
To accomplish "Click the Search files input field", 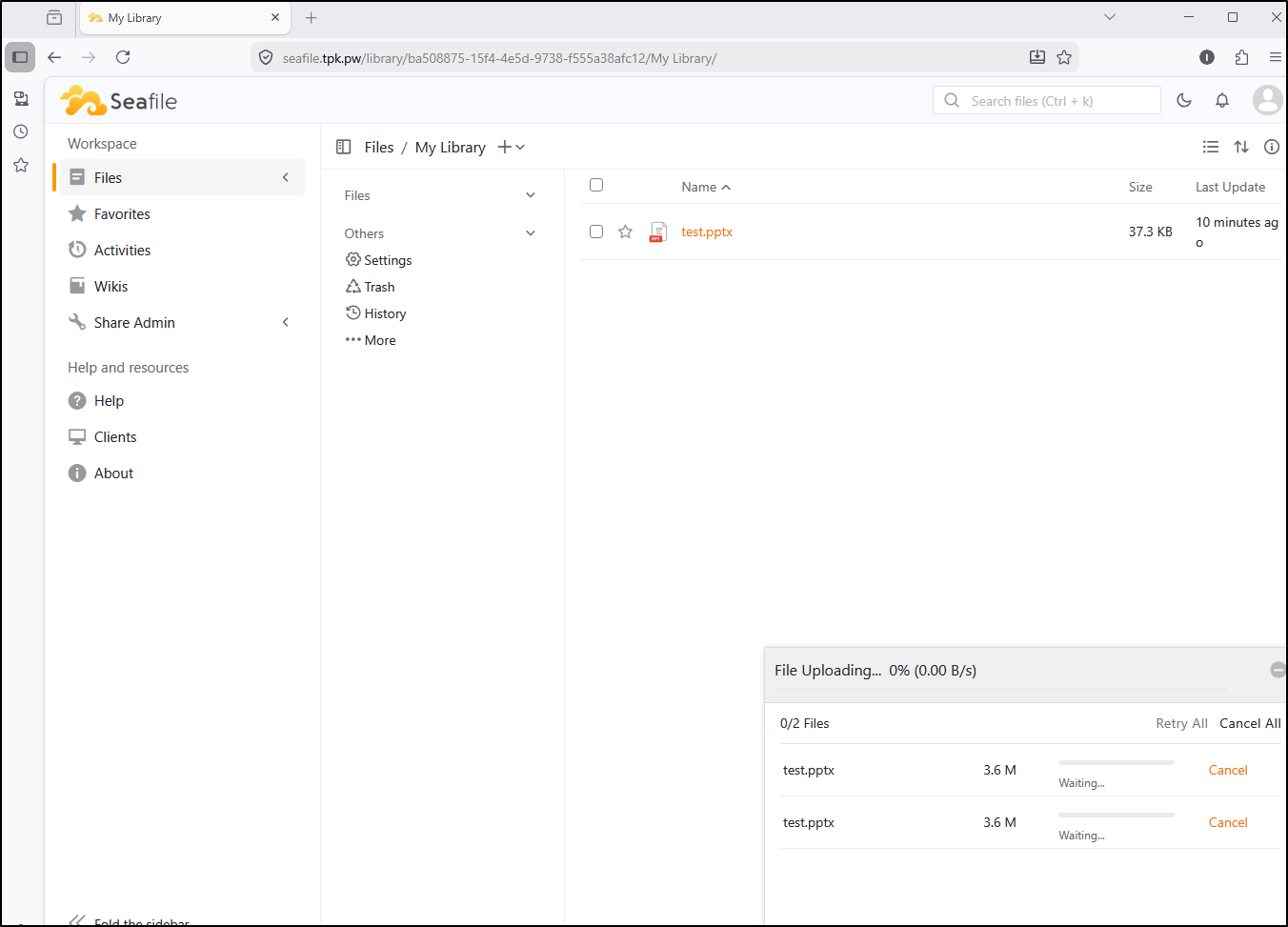I will click(1057, 101).
